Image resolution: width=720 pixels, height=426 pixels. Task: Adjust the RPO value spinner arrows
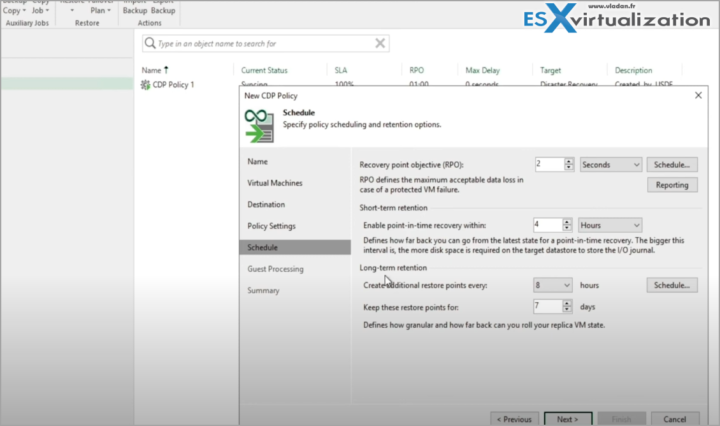[x=569, y=164]
